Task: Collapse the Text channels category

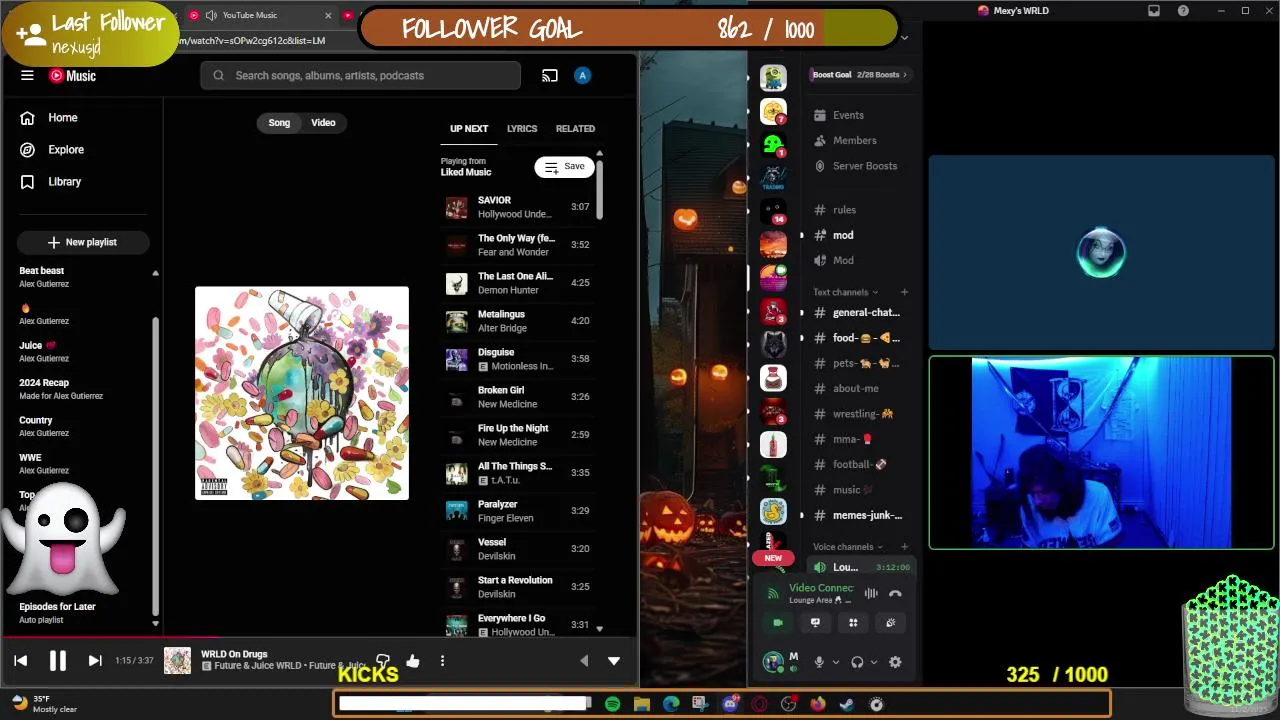Action: point(846,292)
